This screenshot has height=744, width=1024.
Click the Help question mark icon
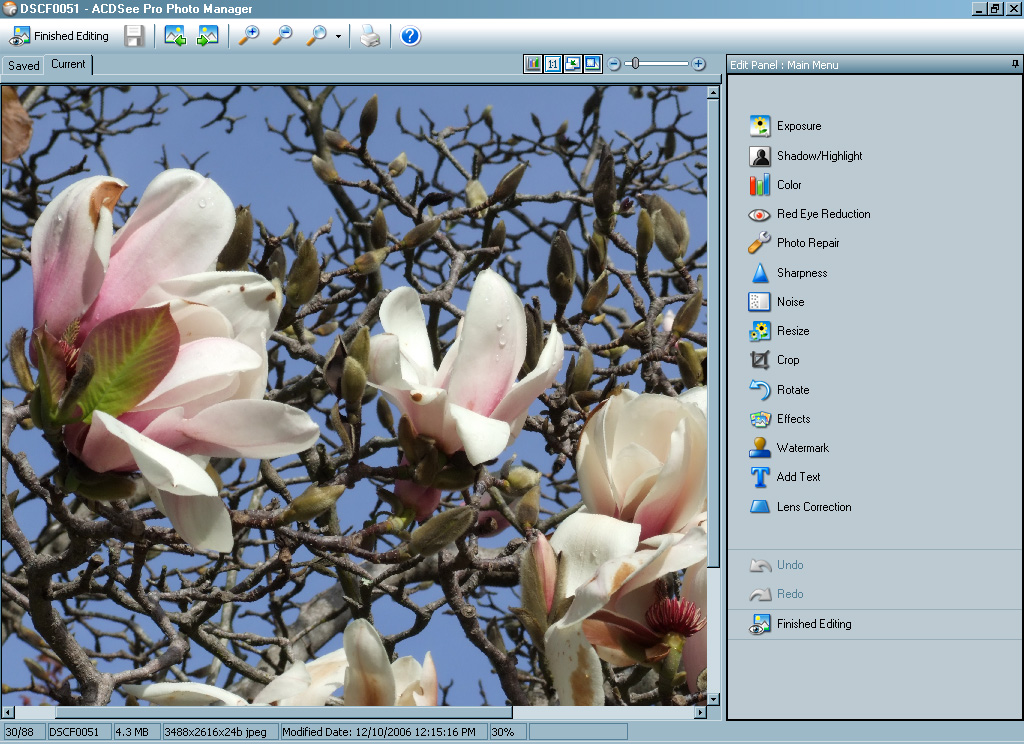tap(410, 37)
